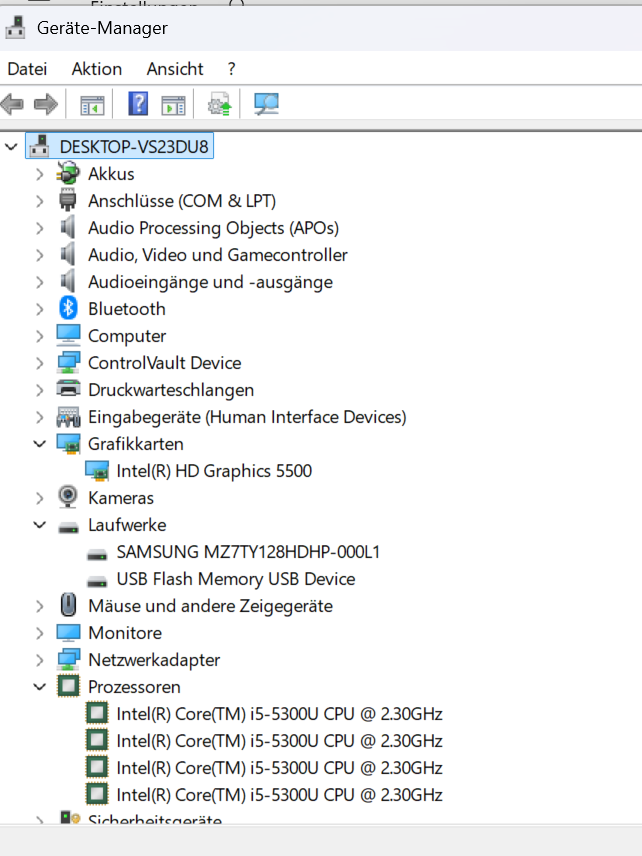Select the Audioeingänge und -ausgänge label
The image size is (642, 856).
point(210,282)
